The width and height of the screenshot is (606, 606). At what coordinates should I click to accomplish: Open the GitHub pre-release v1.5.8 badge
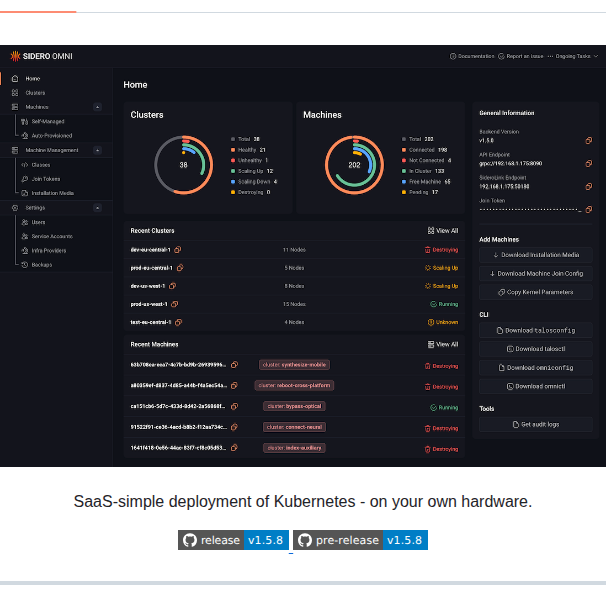pyautogui.click(x=360, y=540)
